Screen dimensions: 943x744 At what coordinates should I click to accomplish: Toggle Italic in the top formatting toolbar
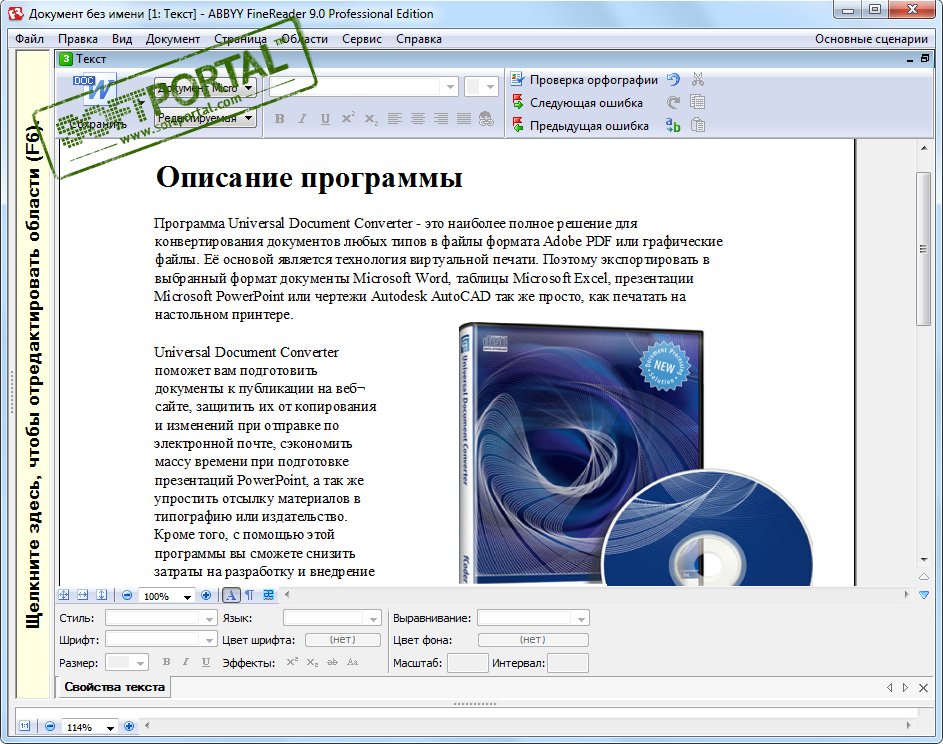click(302, 118)
